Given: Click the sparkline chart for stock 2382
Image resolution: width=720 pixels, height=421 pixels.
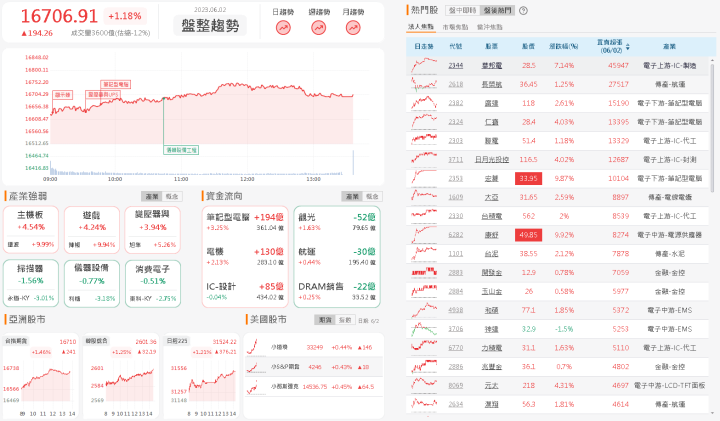Looking at the screenshot, I should click(x=424, y=103).
